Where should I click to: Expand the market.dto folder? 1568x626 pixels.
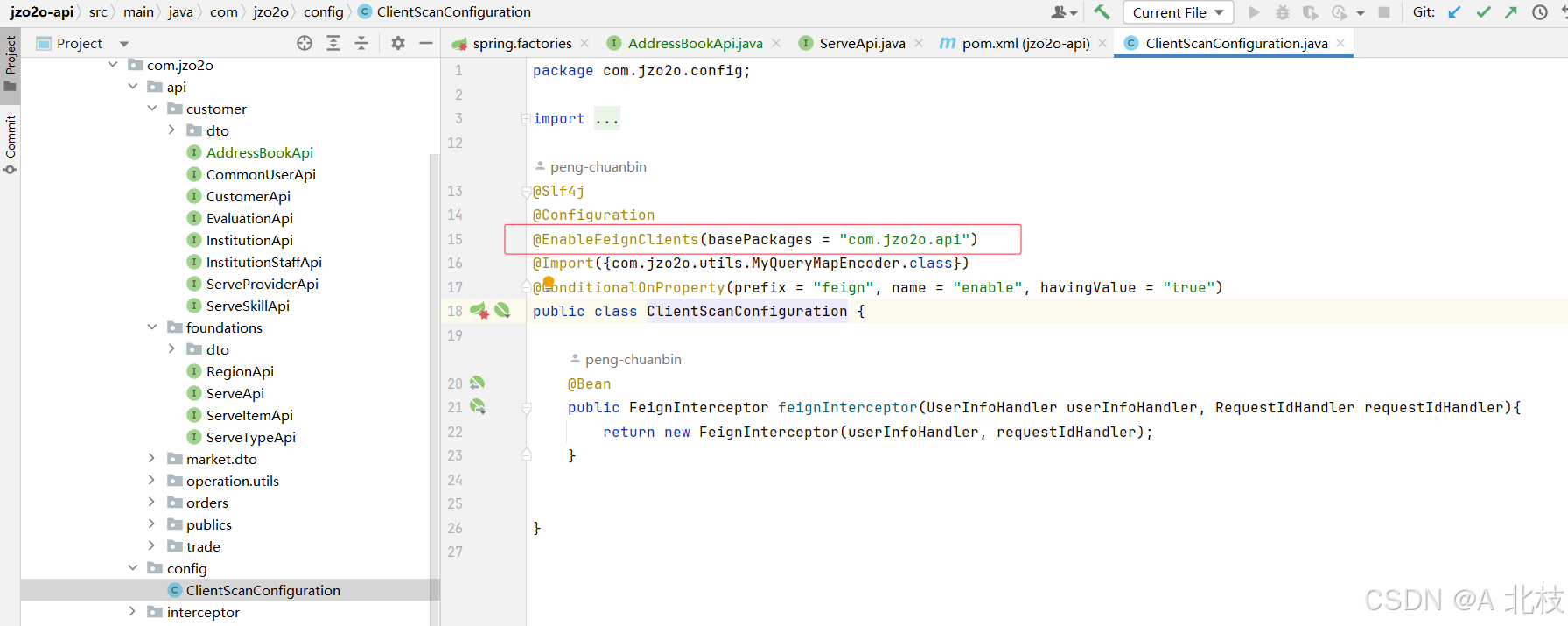(x=152, y=459)
